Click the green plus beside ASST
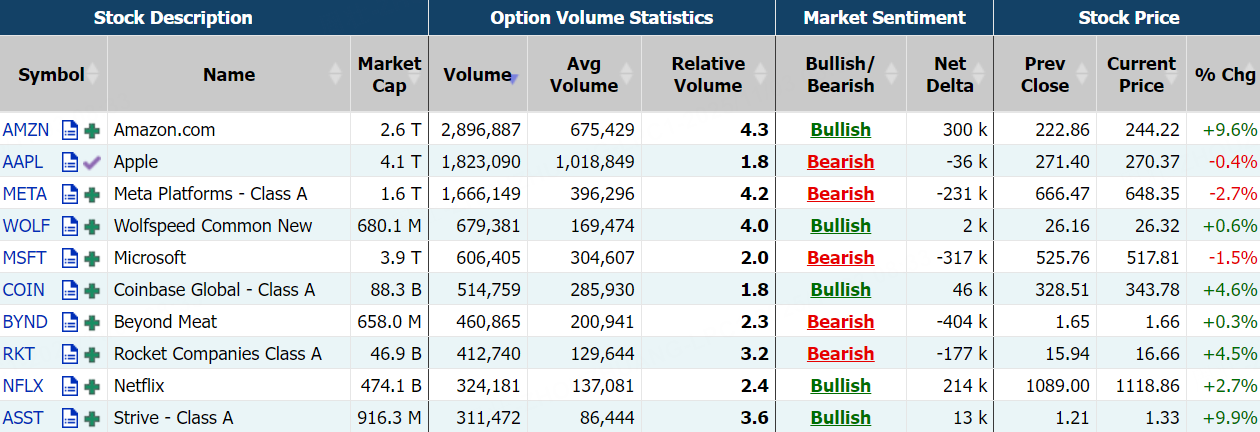The height and width of the screenshot is (432, 1260). (92, 418)
